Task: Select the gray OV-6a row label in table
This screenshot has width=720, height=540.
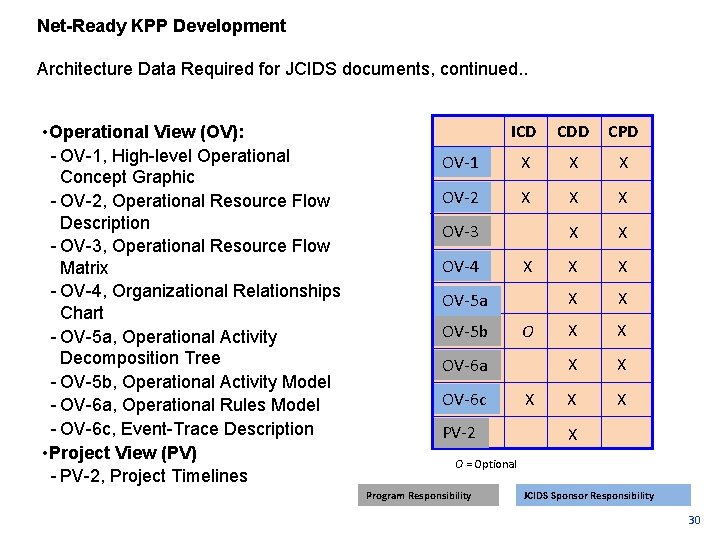Action: (467, 366)
